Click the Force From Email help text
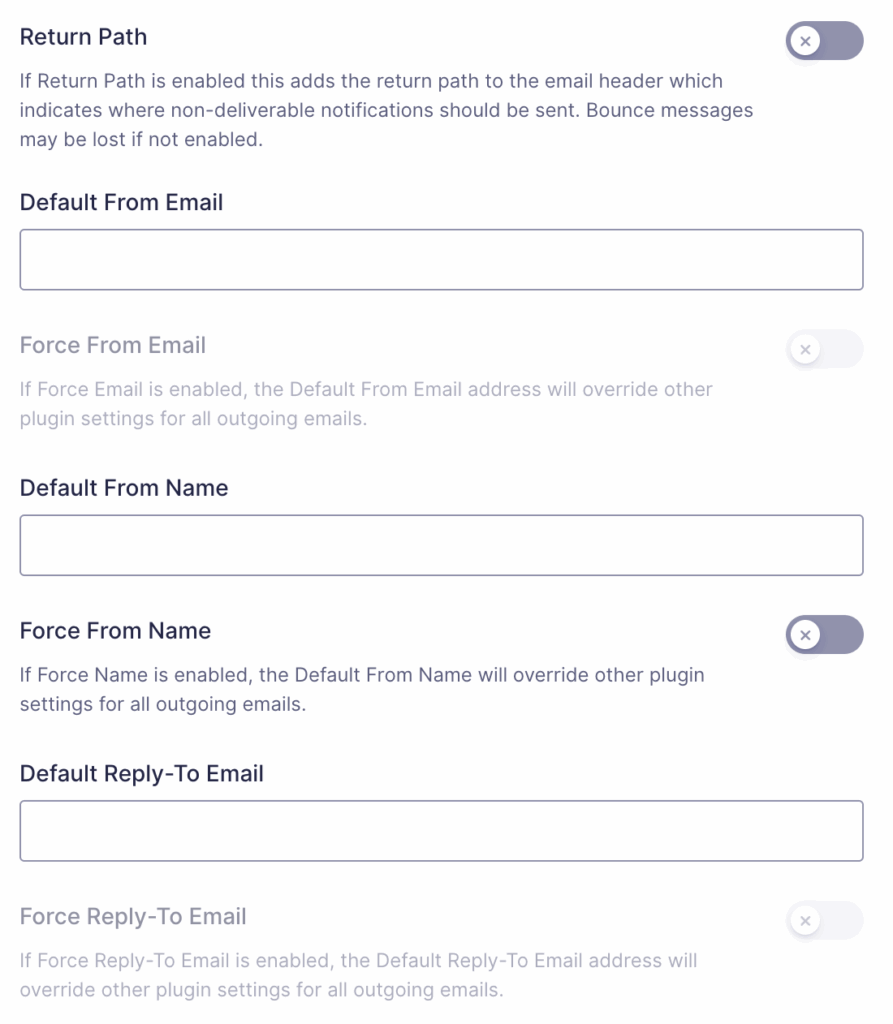The image size is (893, 1024). tap(366, 403)
